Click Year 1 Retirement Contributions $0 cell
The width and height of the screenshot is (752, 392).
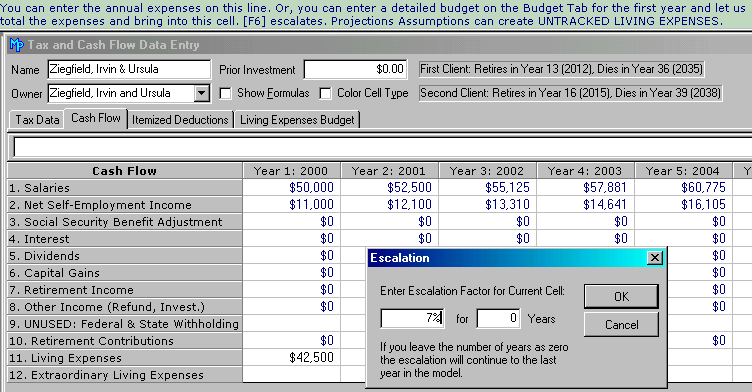click(x=292, y=341)
